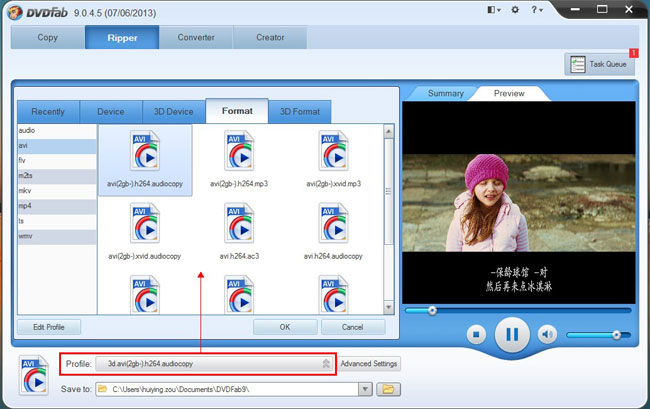Click the preview seek bar handle

point(432,310)
